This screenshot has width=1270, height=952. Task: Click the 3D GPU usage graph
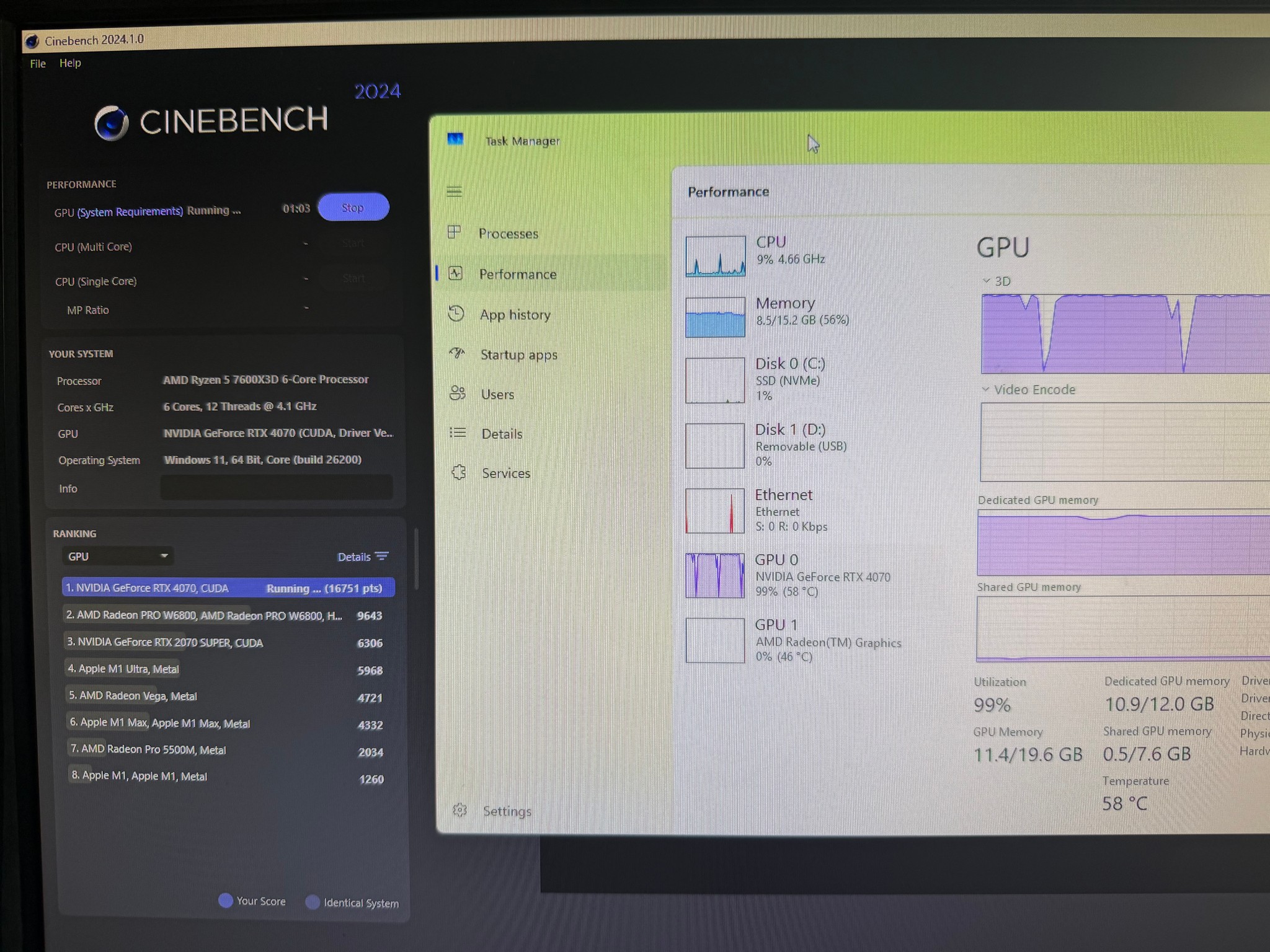[1126, 334]
